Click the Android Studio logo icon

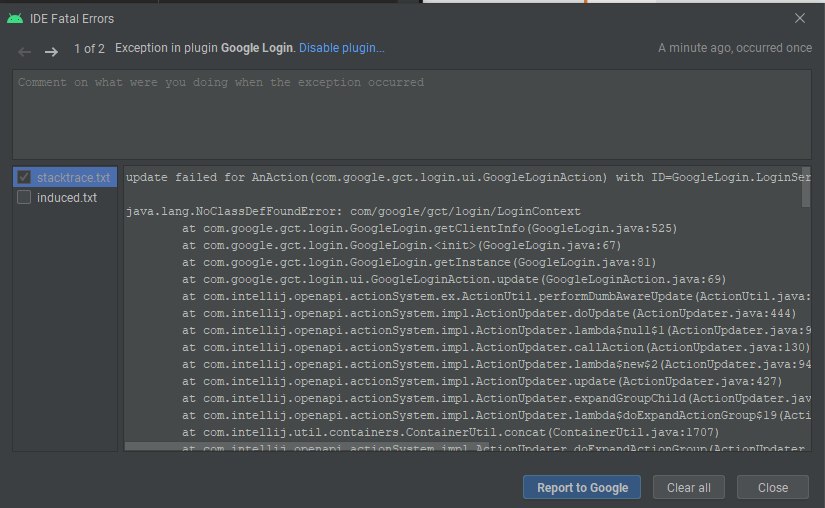click(x=15, y=18)
